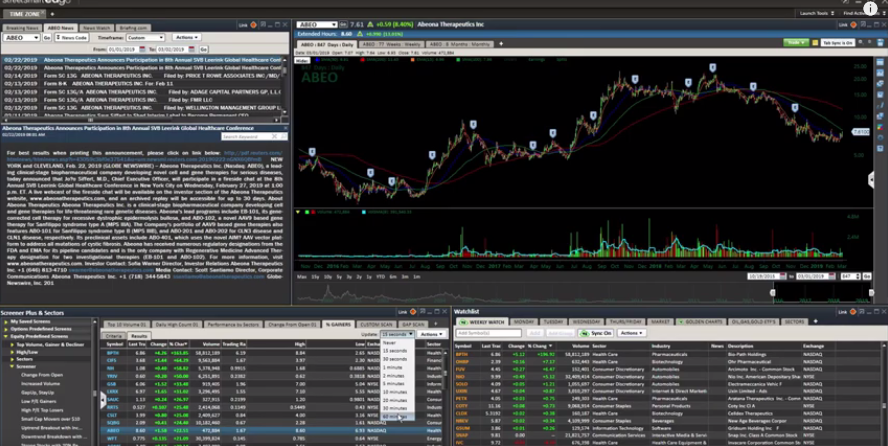The image size is (888, 446).
Task: Select Low P/E Gainers screener item
Action: point(39,401)
